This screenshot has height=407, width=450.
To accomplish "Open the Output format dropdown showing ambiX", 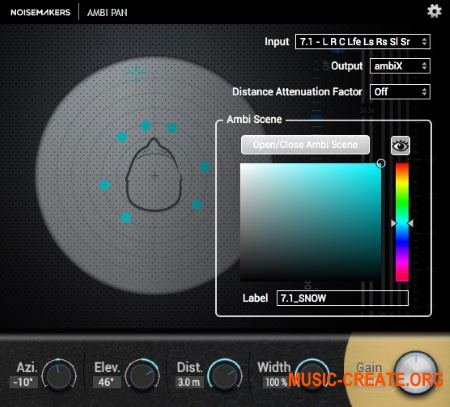I will (400, 66).
